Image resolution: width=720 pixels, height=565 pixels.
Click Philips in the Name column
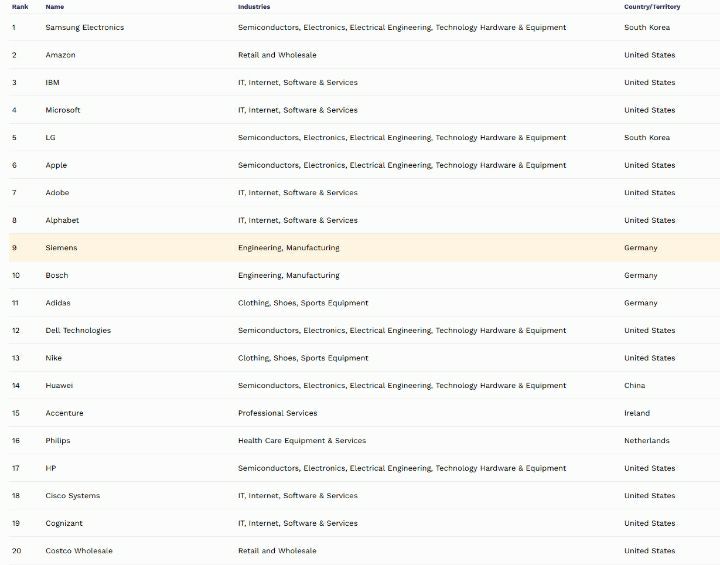58,440
